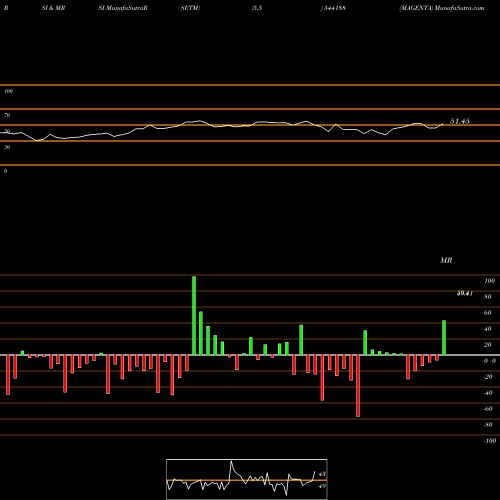Click the MR axis label '-20'

(488, 377)
